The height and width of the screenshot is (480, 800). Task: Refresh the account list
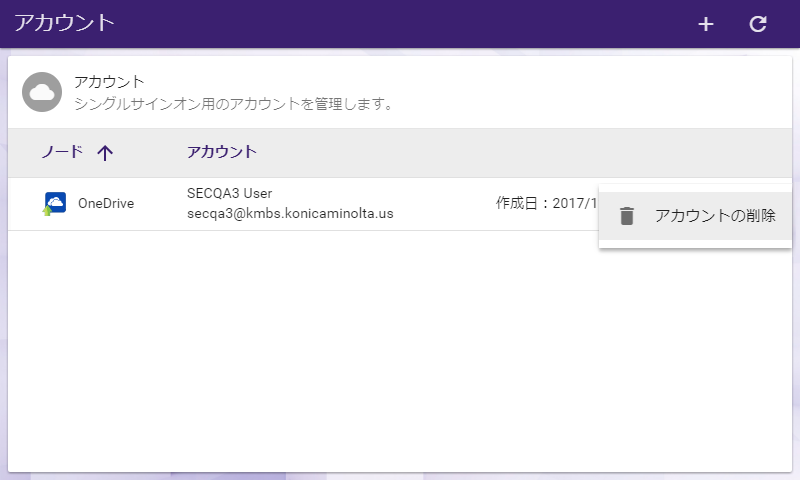[x=758, y=24]
